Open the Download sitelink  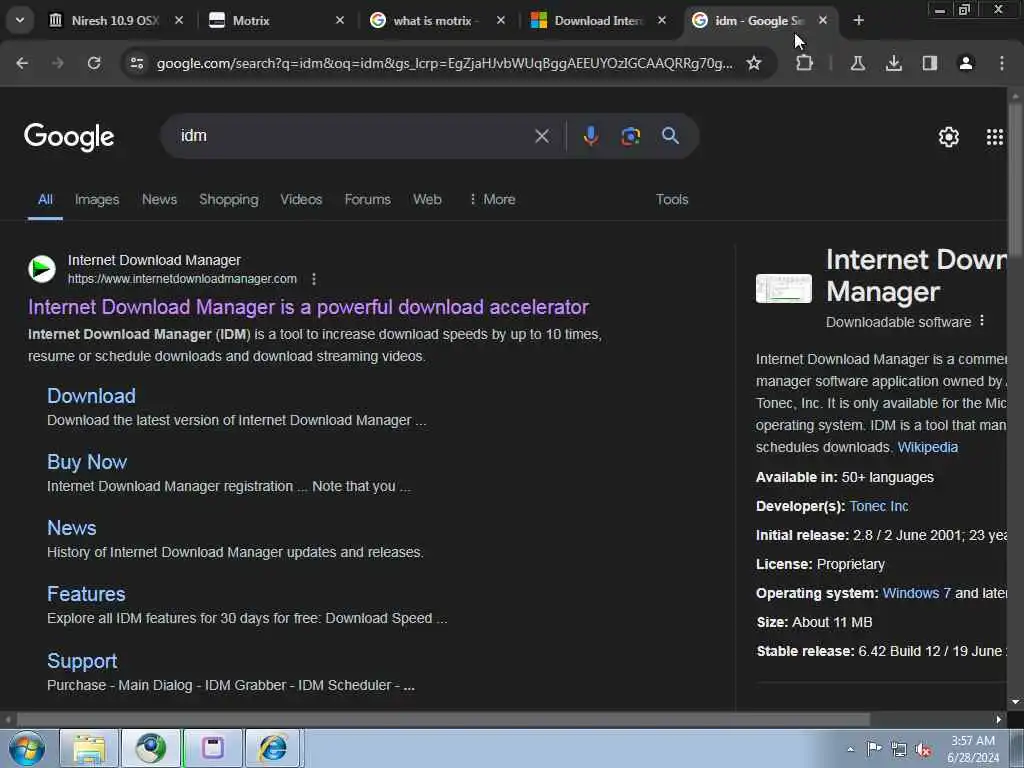(91, 396)
